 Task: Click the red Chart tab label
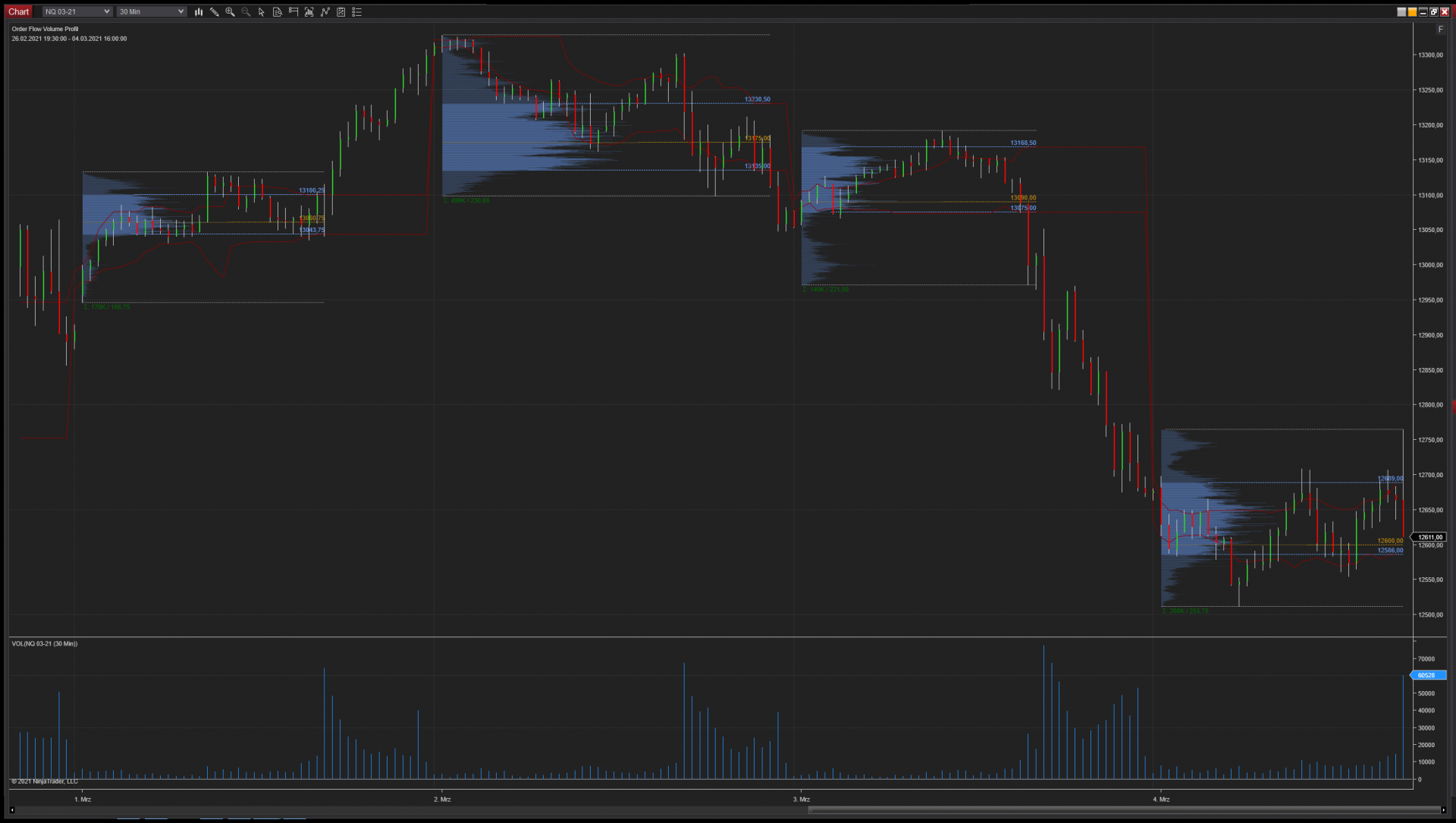(x=19, y=12)
